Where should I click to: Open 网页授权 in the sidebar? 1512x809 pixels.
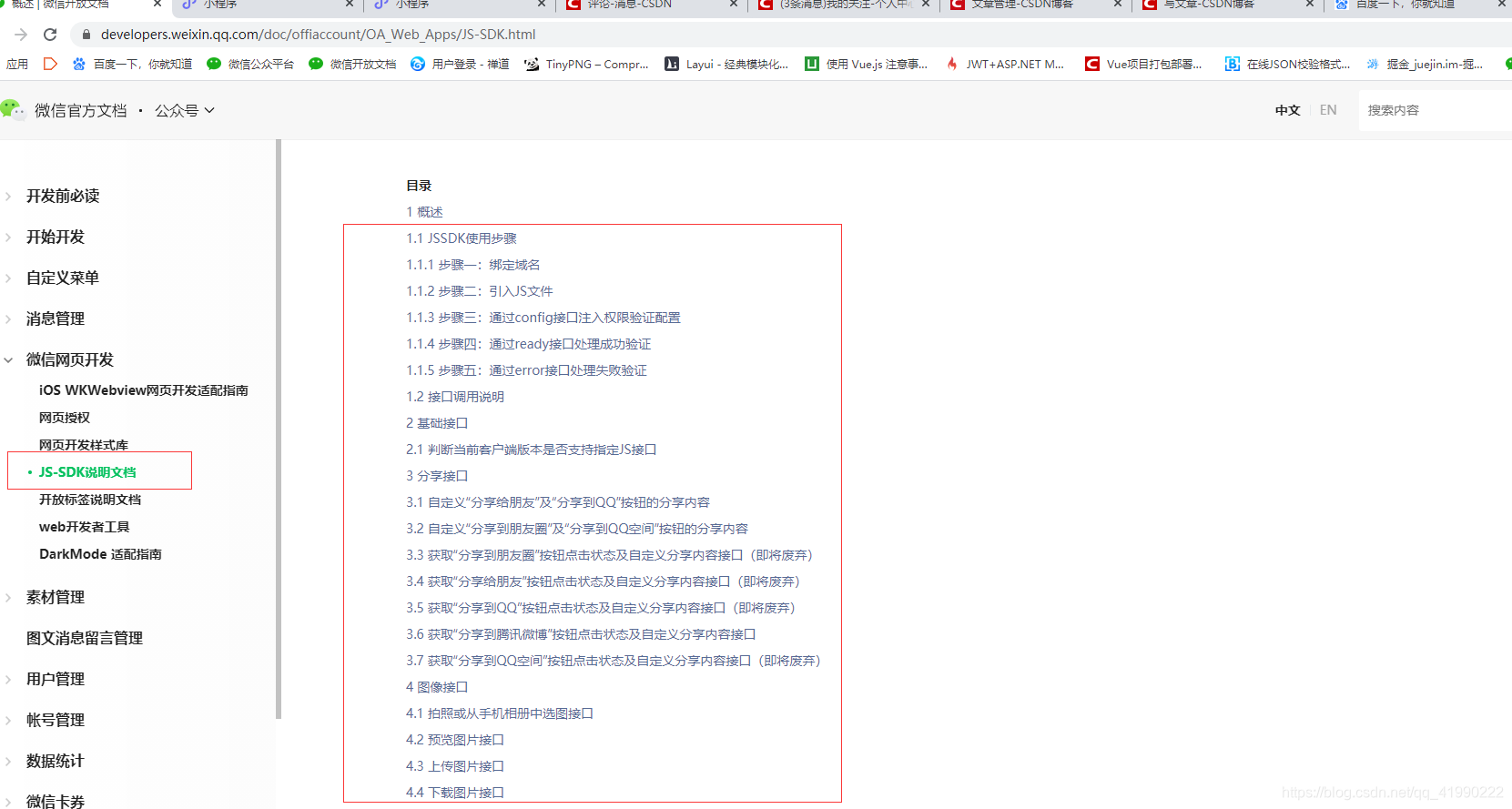[65, 418]
